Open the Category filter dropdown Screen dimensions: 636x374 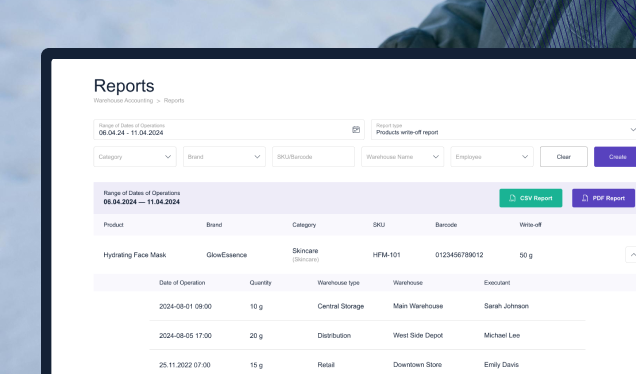tap(135, 157)
